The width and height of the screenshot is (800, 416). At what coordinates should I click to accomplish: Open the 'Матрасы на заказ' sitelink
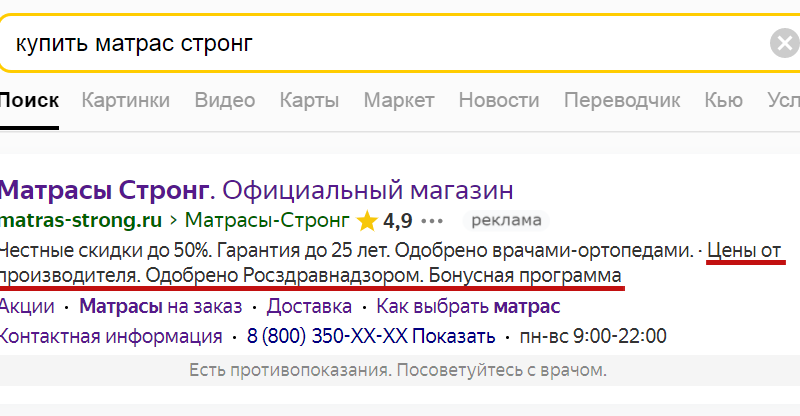pos(161,306)
